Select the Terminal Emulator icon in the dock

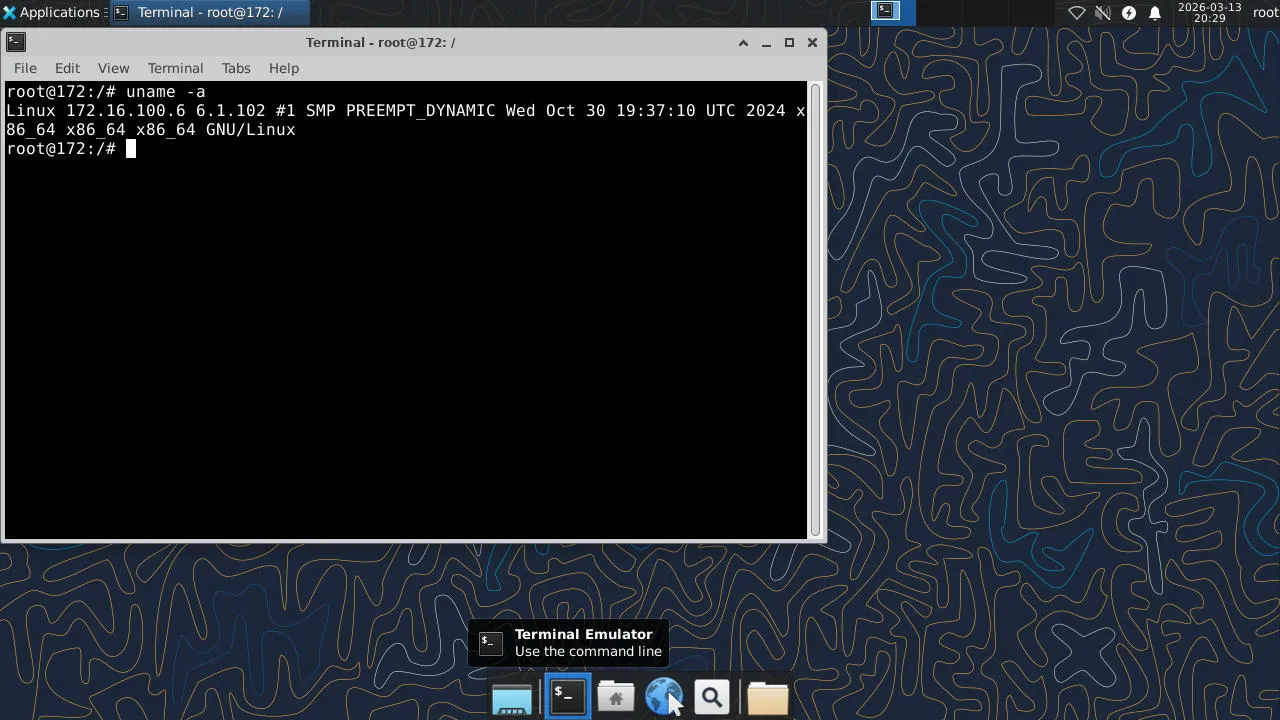(566, 695)
